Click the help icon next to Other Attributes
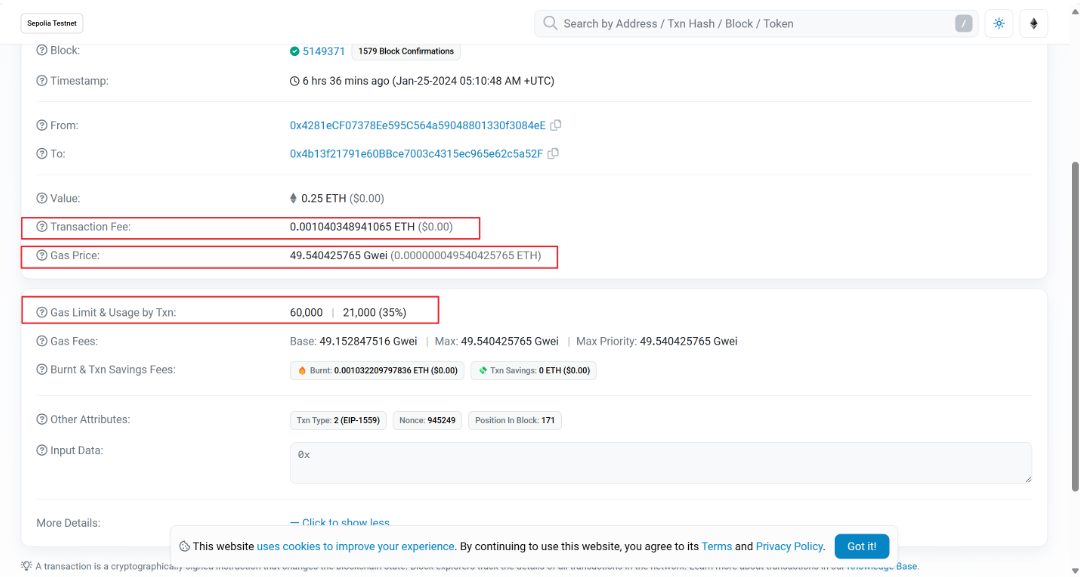The width and height of the screenshot is (1080, 577). point(41,419)
